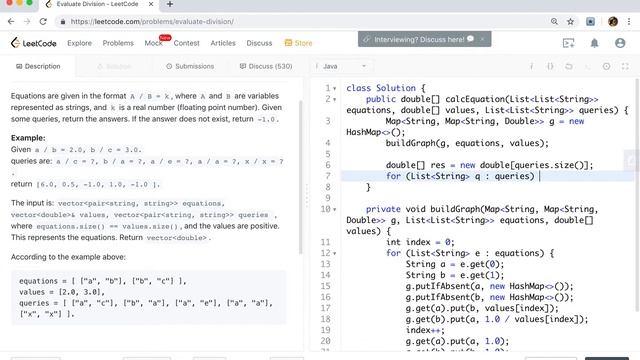Go to Contest page

pos(187,43)
